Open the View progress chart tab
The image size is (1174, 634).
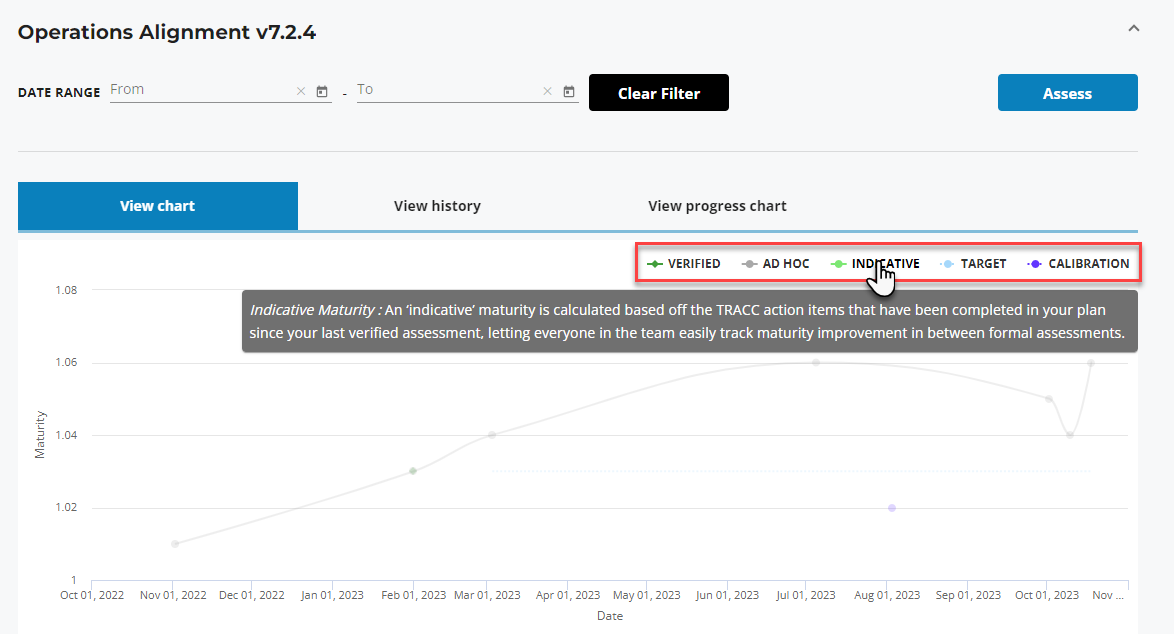[717, 206]
